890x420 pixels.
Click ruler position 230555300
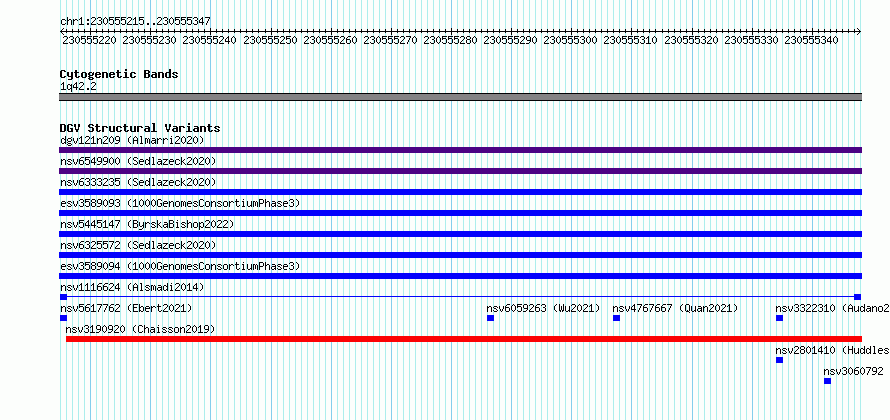click(x=571, y=40)
